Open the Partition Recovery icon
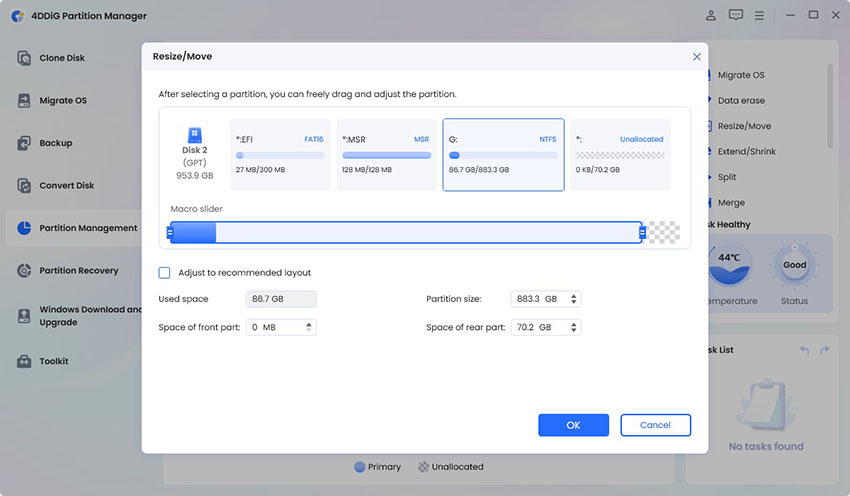850x496 pixels. click(24, 270)
